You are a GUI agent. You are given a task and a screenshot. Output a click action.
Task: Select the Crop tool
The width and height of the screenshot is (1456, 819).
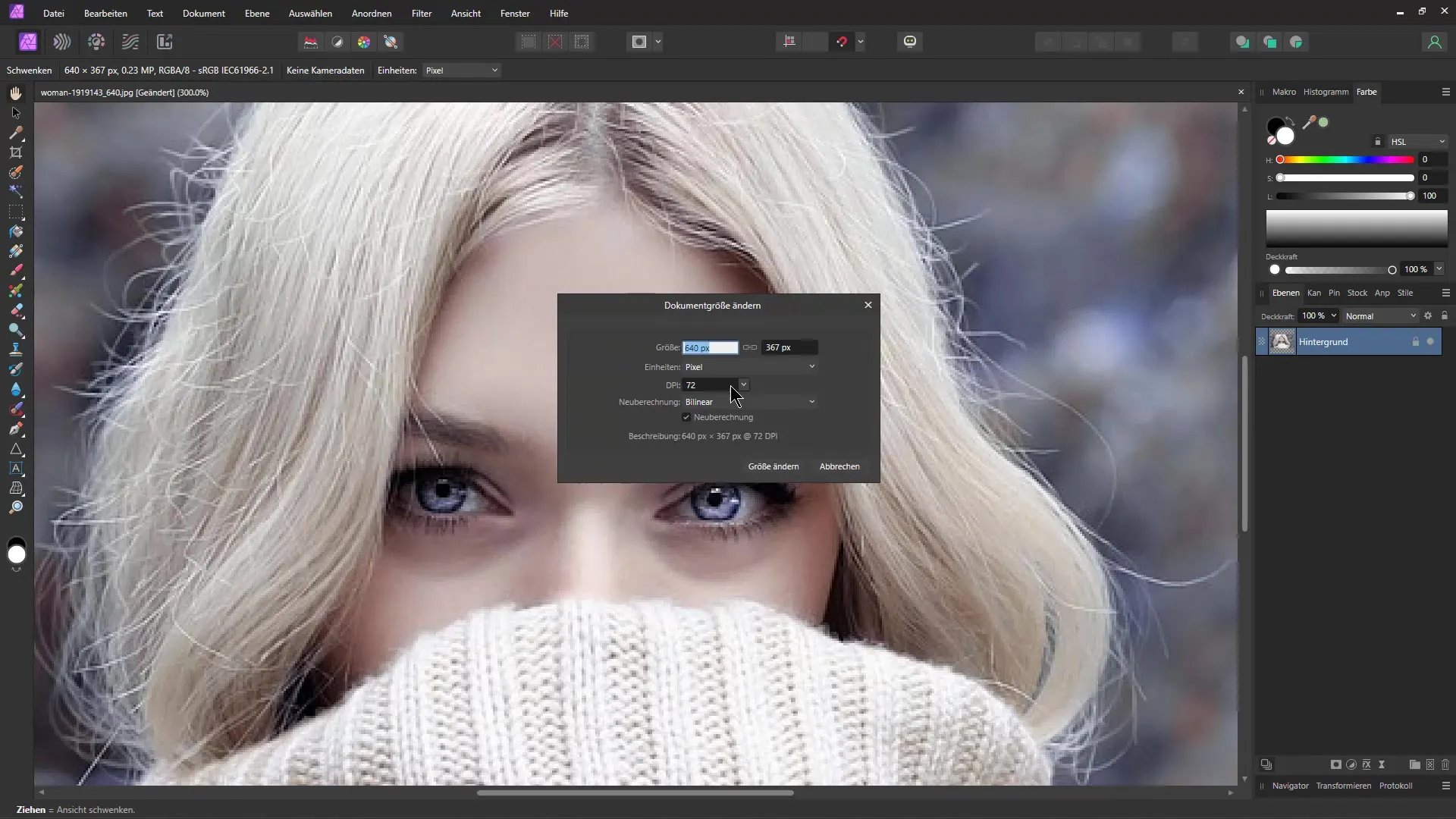(16, 152)
